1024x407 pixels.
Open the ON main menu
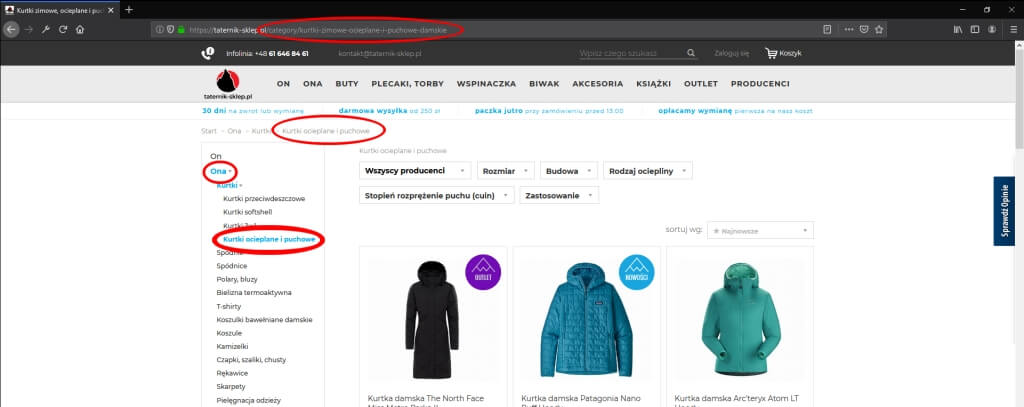tap(283, 84)
